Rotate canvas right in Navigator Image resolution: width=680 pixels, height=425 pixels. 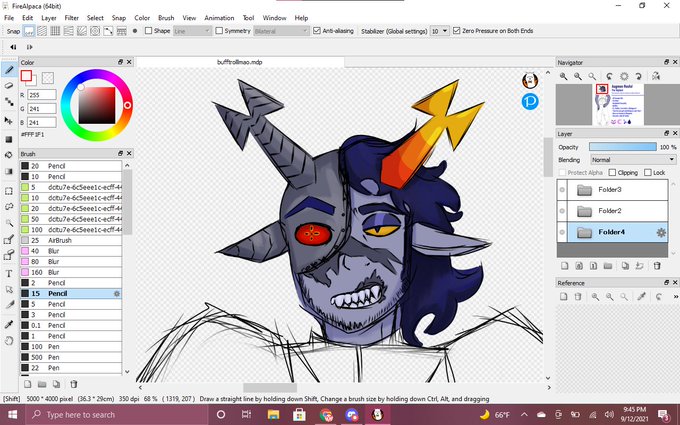click(638, 76)
